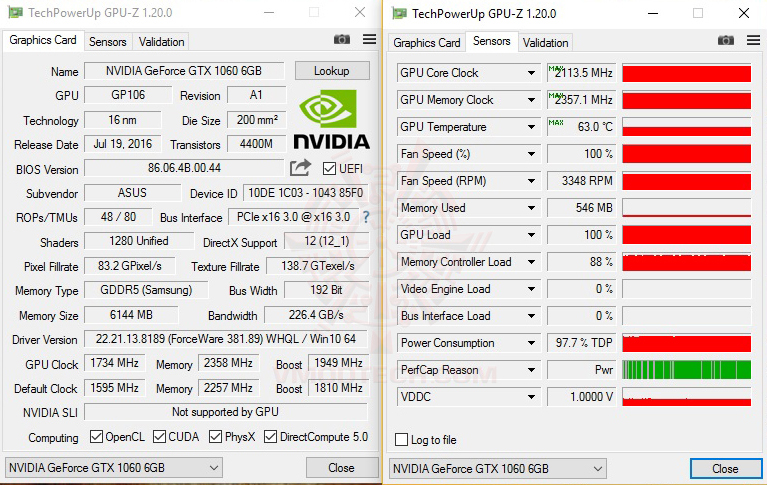The width and height of the screenshot is (767, 485).
Task: Toggle the UEFI checkbox
Action: pos(329,169)
